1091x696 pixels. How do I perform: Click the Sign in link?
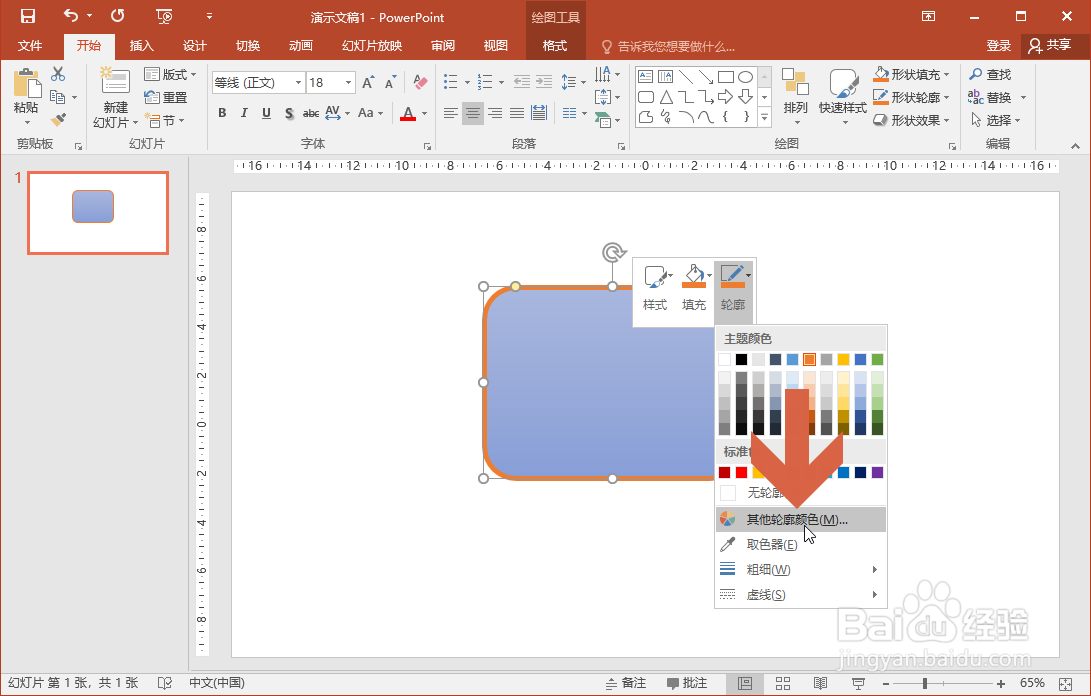click(998, 45)
